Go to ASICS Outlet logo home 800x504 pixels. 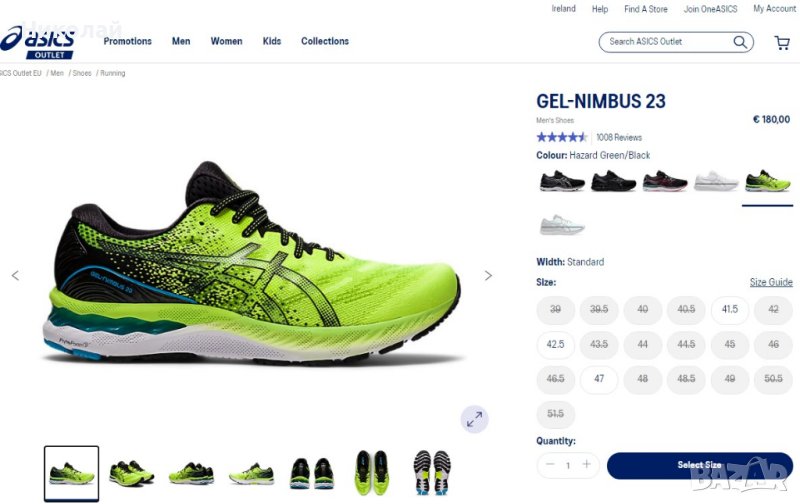[38, 43]
